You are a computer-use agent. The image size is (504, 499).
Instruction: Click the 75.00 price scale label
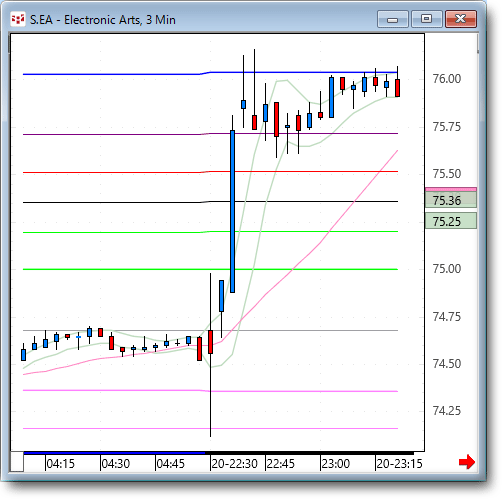[x=447, y=268]
